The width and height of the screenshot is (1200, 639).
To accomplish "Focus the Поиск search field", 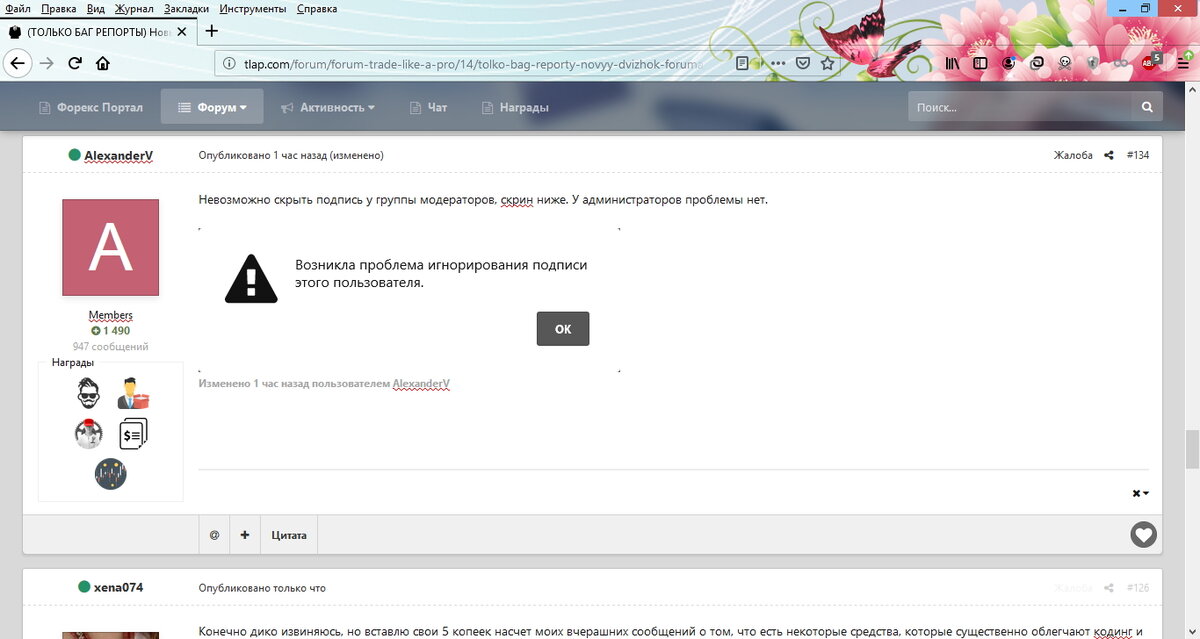I will pyautogui.click(x=1020, y=107).
